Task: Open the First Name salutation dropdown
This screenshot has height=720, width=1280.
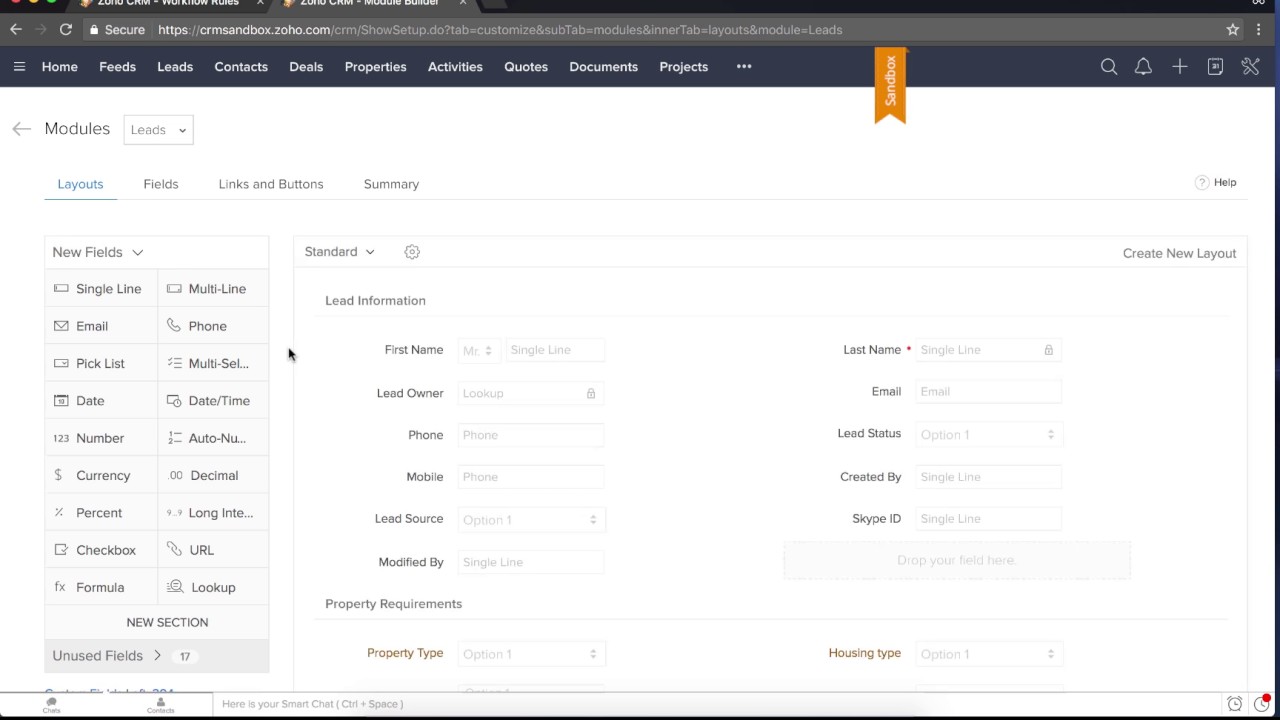Action: pos(478,351)
